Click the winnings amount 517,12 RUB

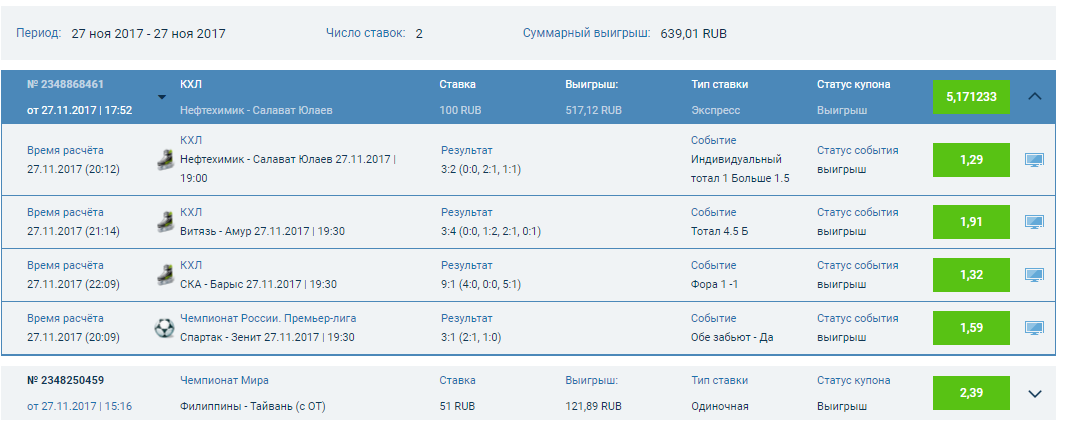[593, 110]
